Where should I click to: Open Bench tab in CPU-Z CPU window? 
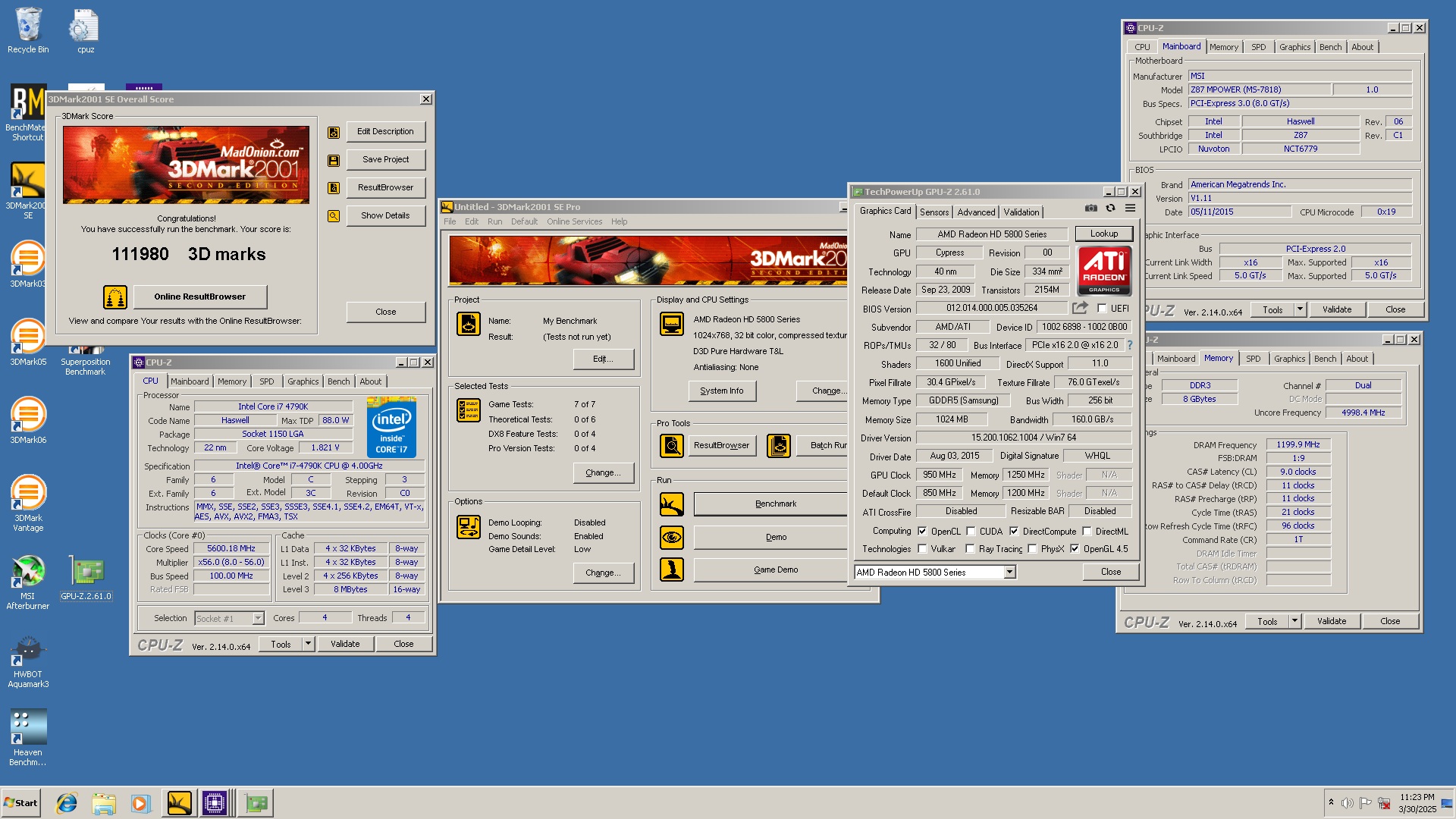tap(339, 381)
